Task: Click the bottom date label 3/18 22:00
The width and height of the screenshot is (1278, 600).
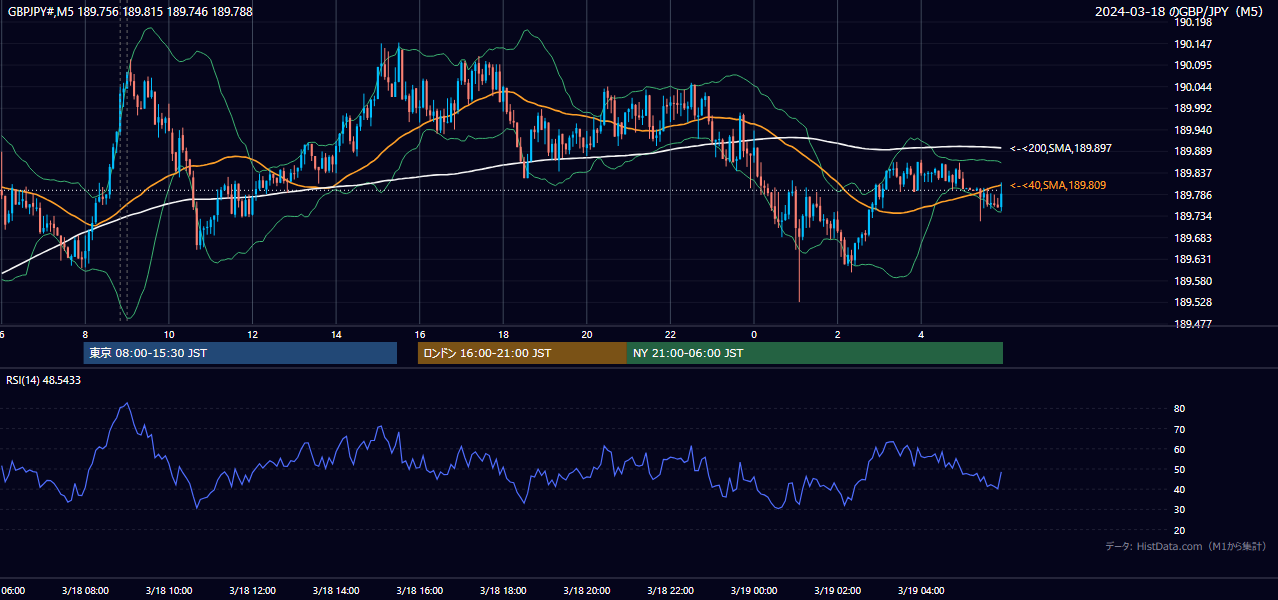Action: [x=670, y=590]
